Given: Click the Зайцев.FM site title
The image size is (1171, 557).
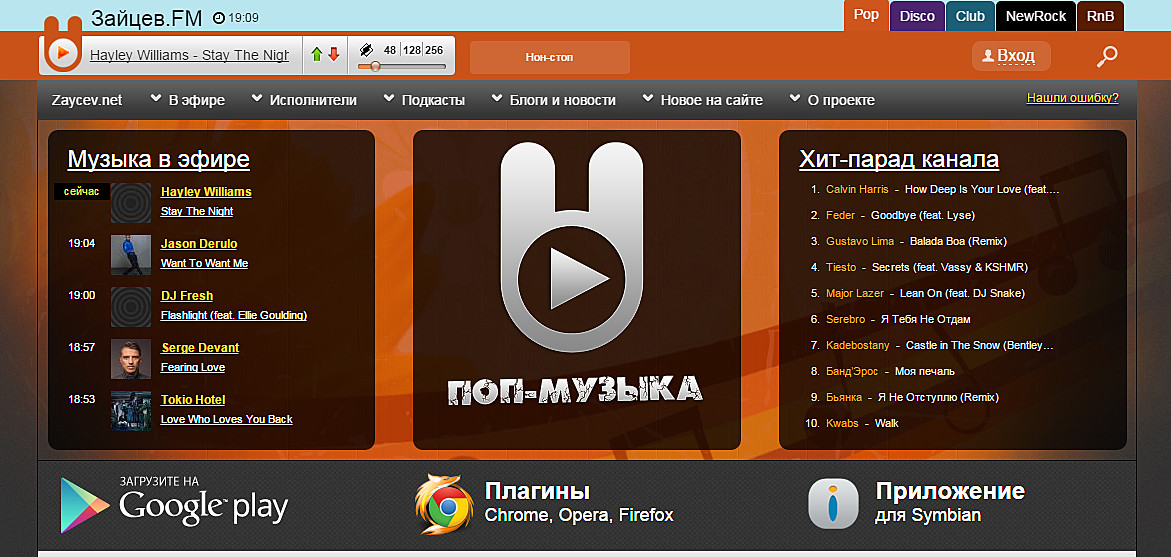Looking at the screenshot, I should point(146,17).
